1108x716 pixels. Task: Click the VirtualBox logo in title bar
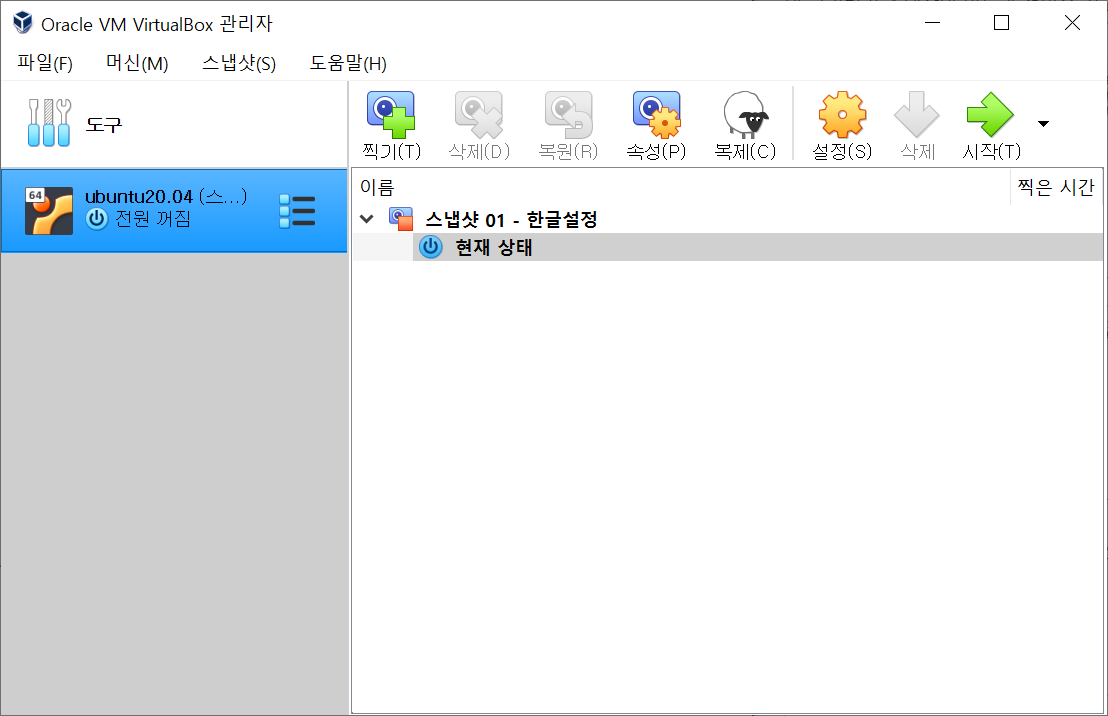point(23,23)
